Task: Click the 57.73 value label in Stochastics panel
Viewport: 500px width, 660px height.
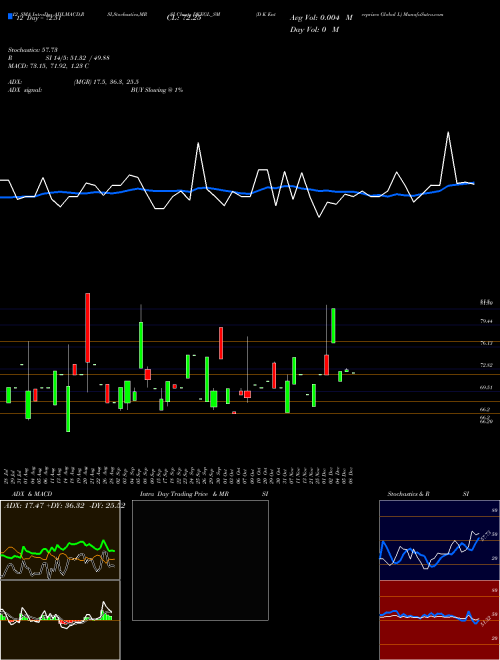Action: [484, 537]
